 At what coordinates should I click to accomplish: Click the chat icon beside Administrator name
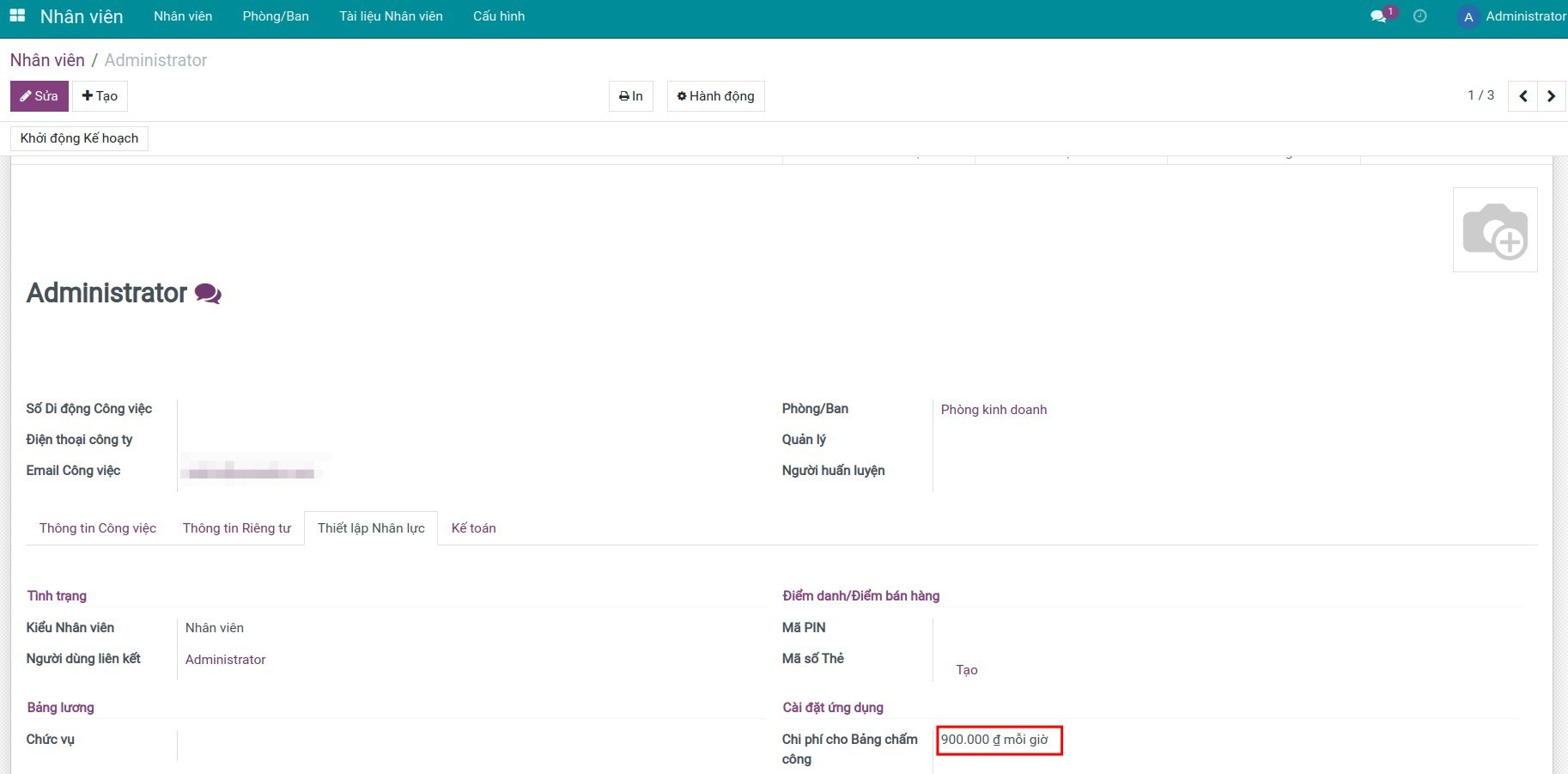208,294
